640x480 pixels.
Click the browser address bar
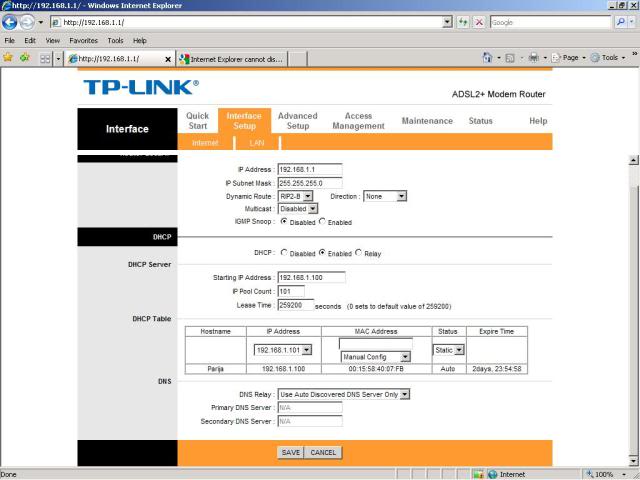click(x=247, y=22)
